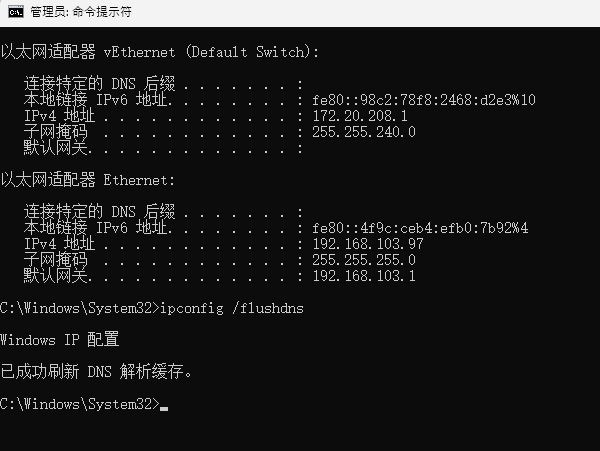Click the 已成功刷新 DNS 解析缓存 message
600x451 pixels.
click(96, 371)
